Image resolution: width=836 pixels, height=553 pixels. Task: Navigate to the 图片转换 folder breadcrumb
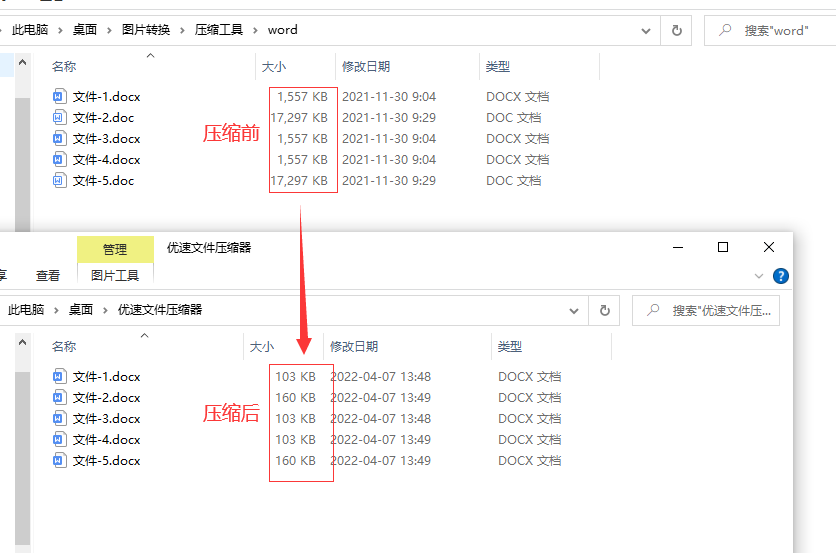pos(146,30)
